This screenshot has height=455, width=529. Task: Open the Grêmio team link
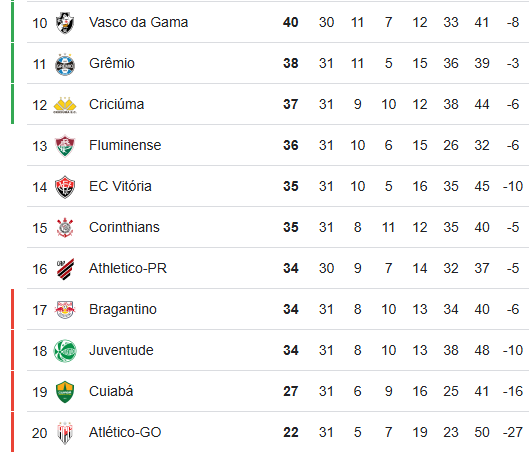click(112, 63)
